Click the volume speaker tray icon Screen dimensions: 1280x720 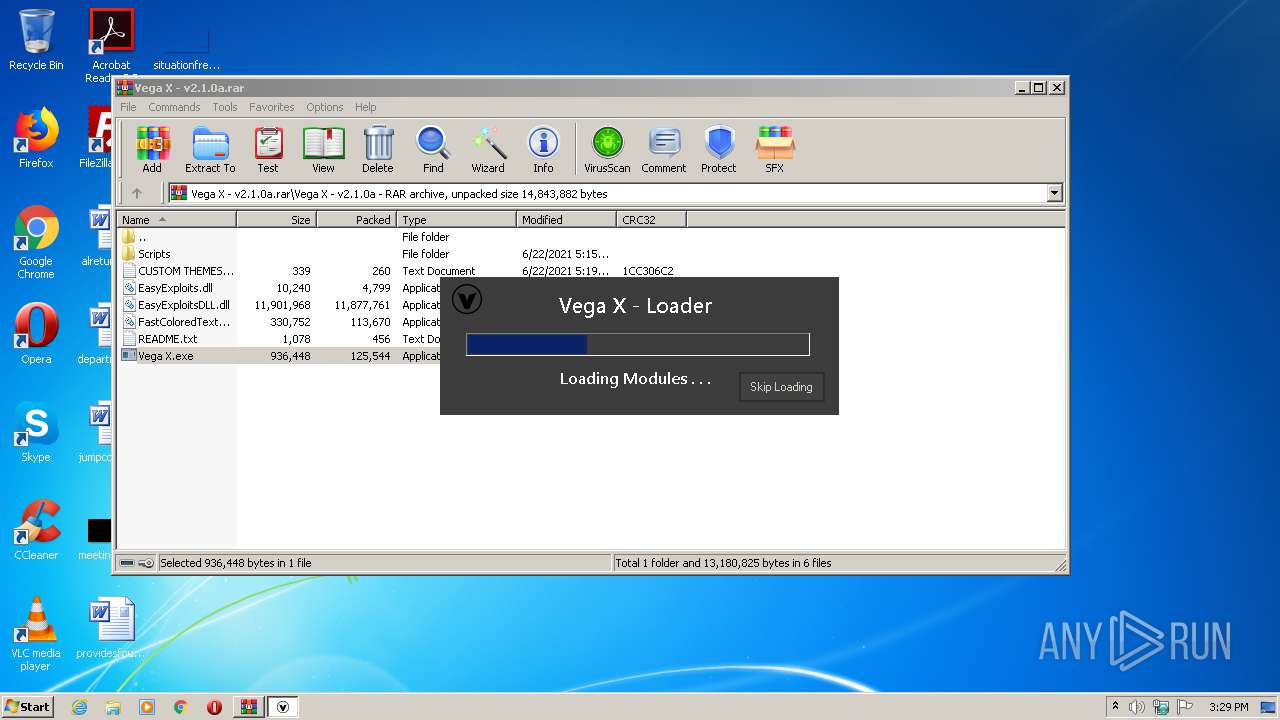pyautogui.click(x=1137, y=707)
